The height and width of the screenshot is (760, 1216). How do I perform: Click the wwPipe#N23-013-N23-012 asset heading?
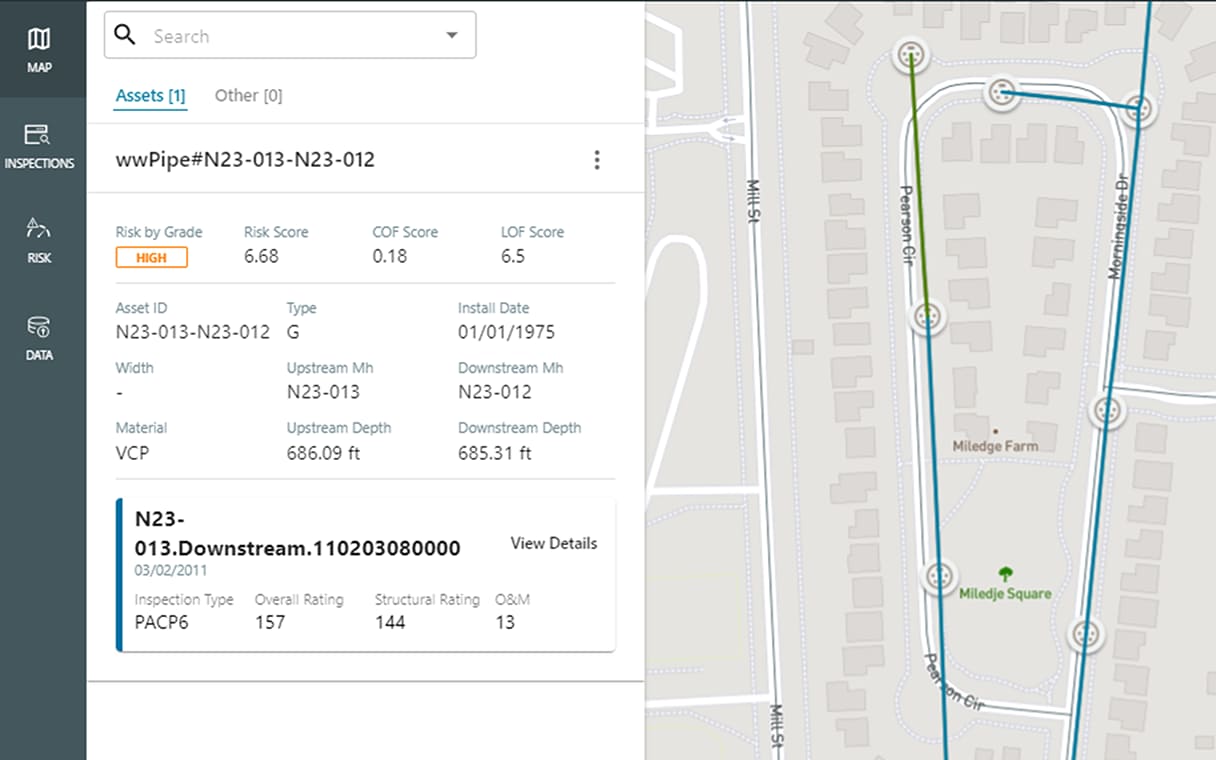246,159
